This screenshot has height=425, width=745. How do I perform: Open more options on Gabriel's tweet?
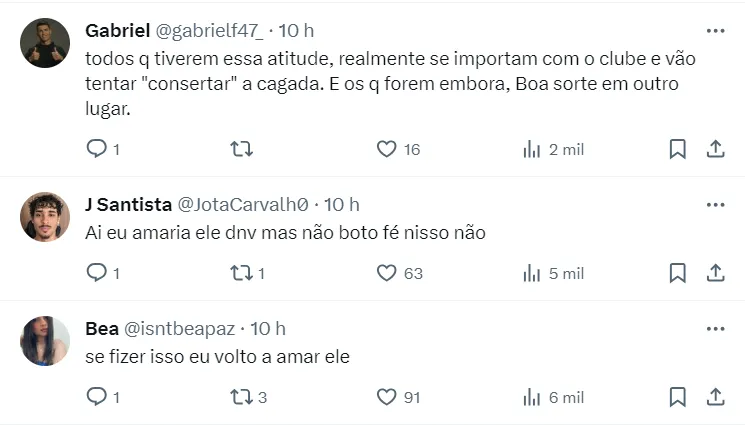pyautogui.click(x=715, y=30)
